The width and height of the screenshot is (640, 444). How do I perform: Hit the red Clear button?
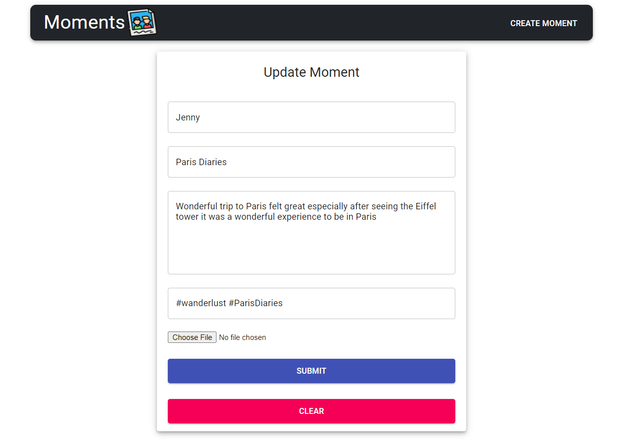point(311,411)
